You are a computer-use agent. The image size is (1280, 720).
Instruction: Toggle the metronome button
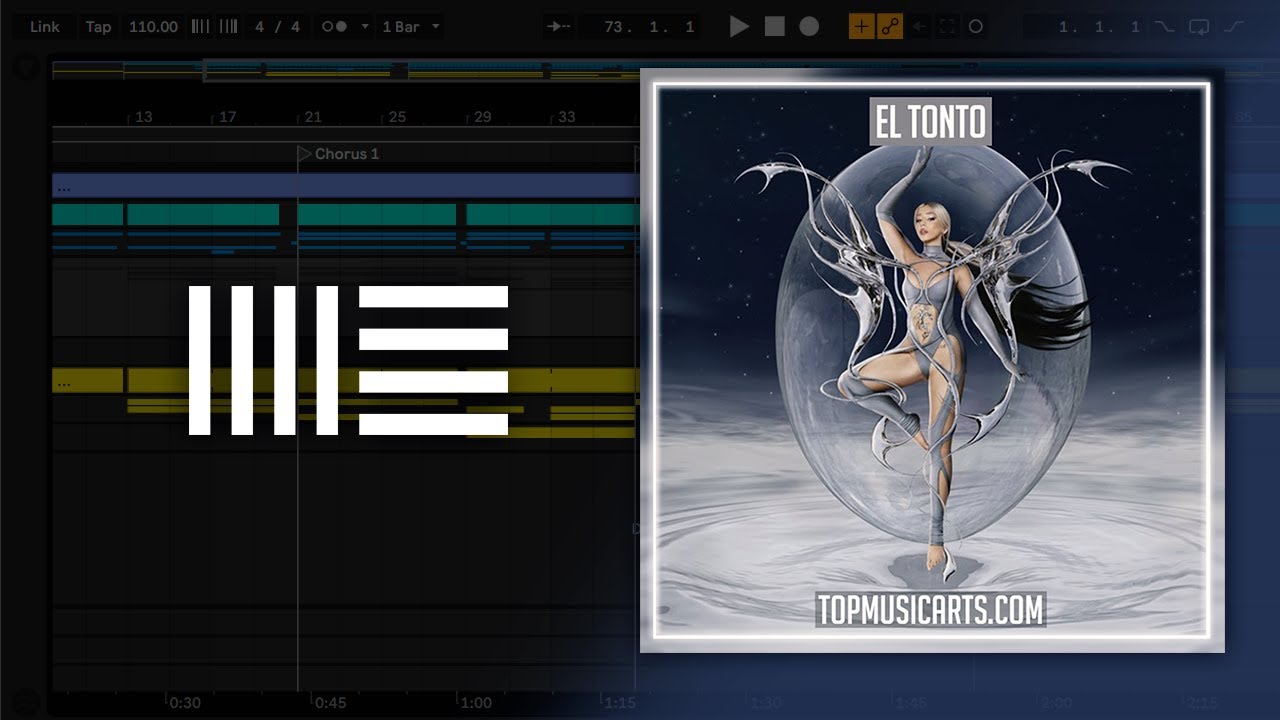click(x=334, y=27)
